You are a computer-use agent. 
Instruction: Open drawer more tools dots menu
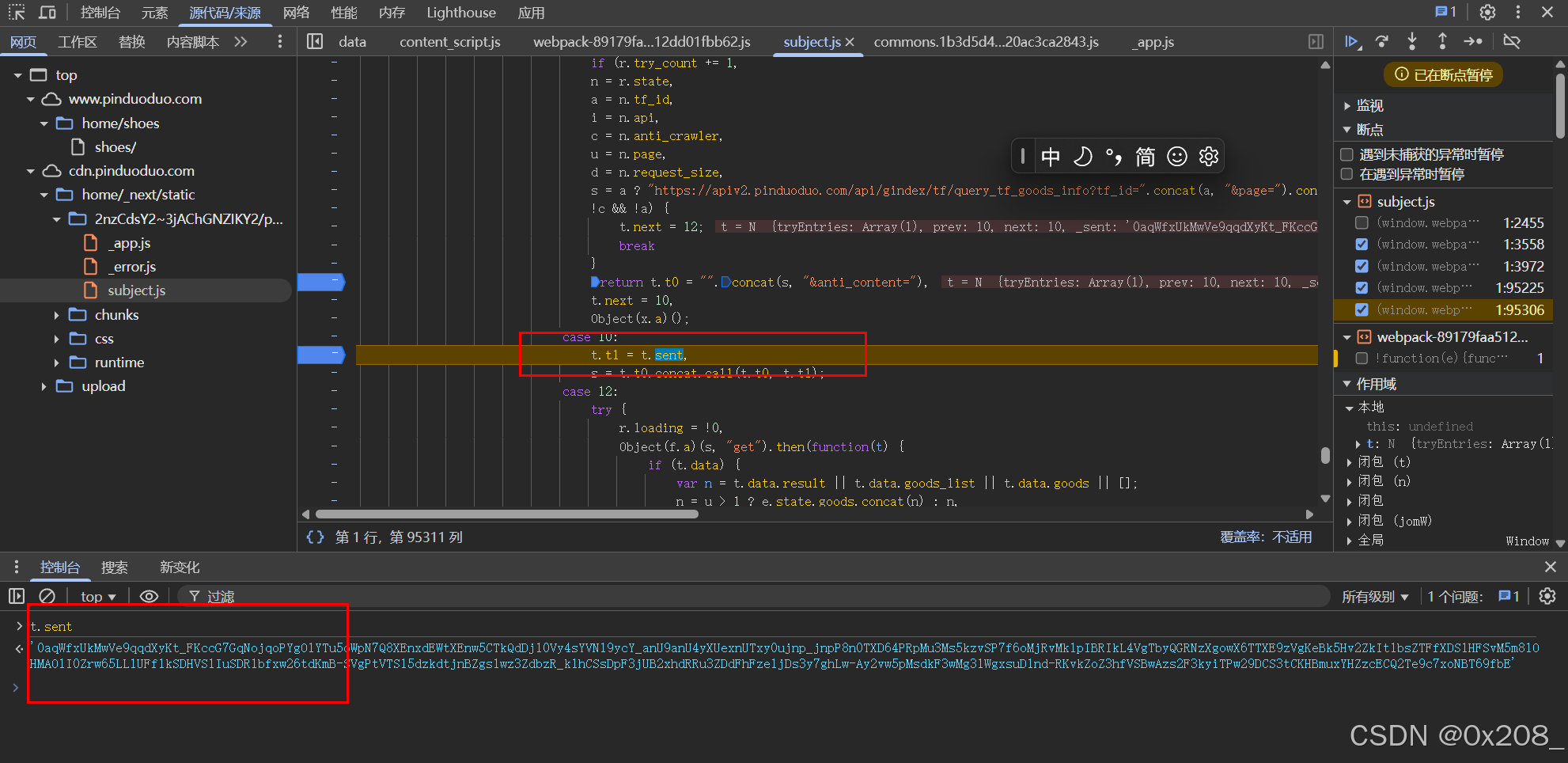click(17, 567)
